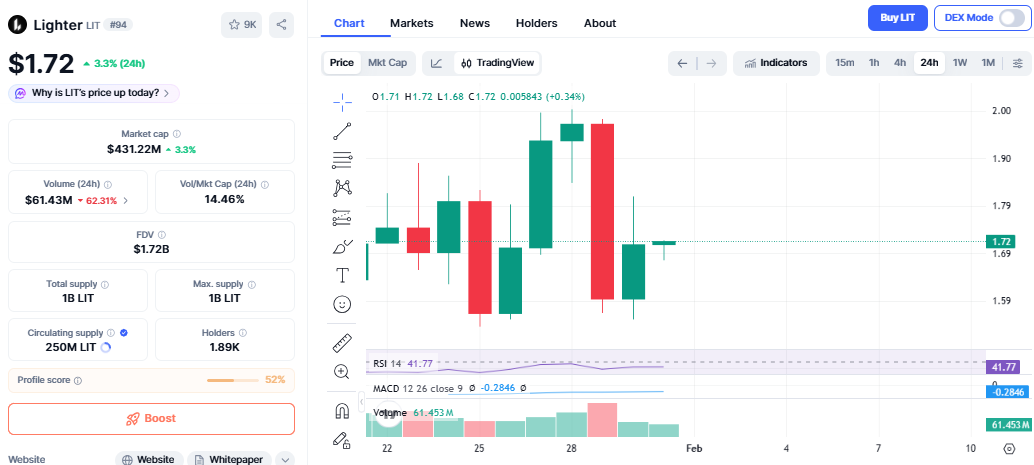
Task: Select the ruler measure tool
Action: tap(342, 343)
